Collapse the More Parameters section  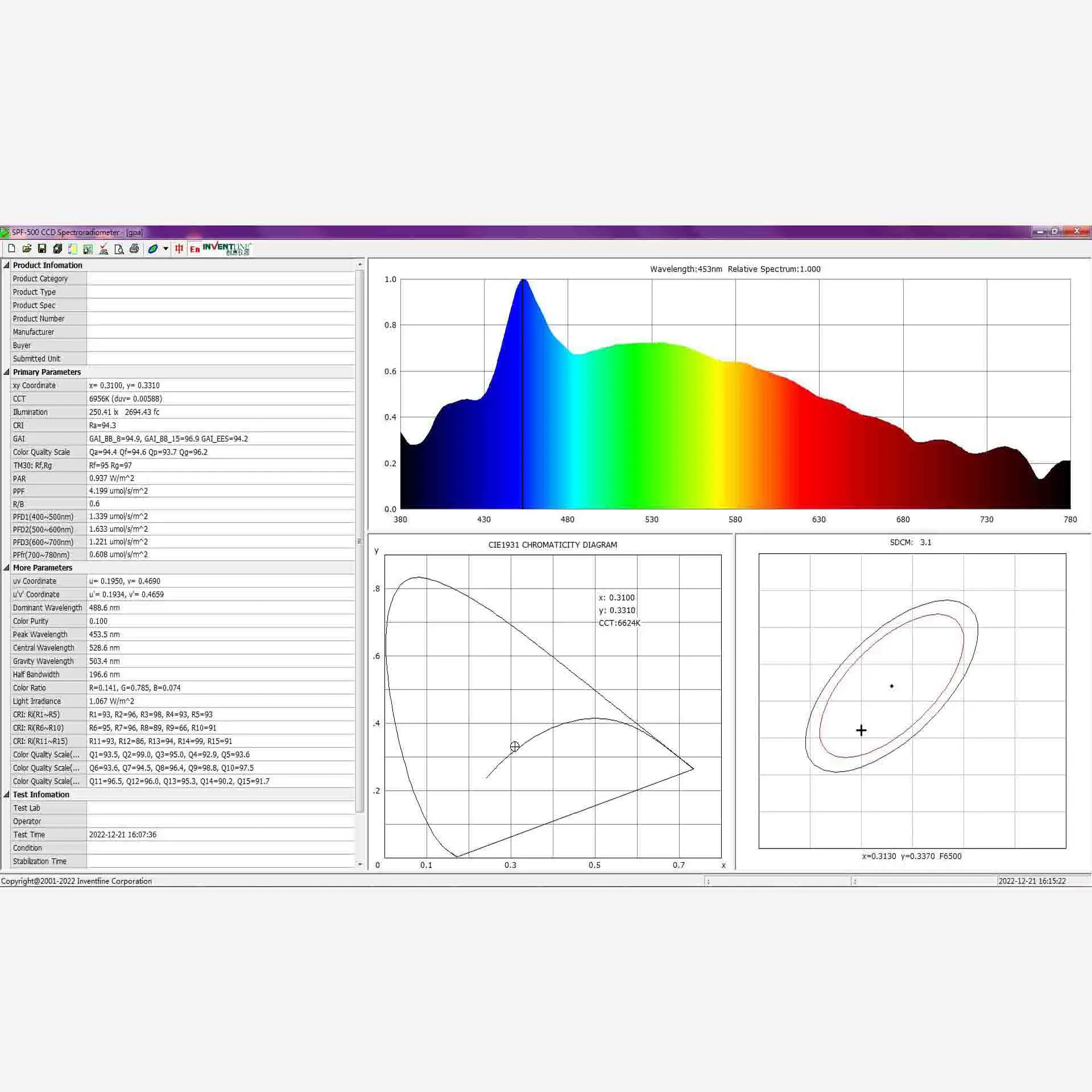[6, 568]
